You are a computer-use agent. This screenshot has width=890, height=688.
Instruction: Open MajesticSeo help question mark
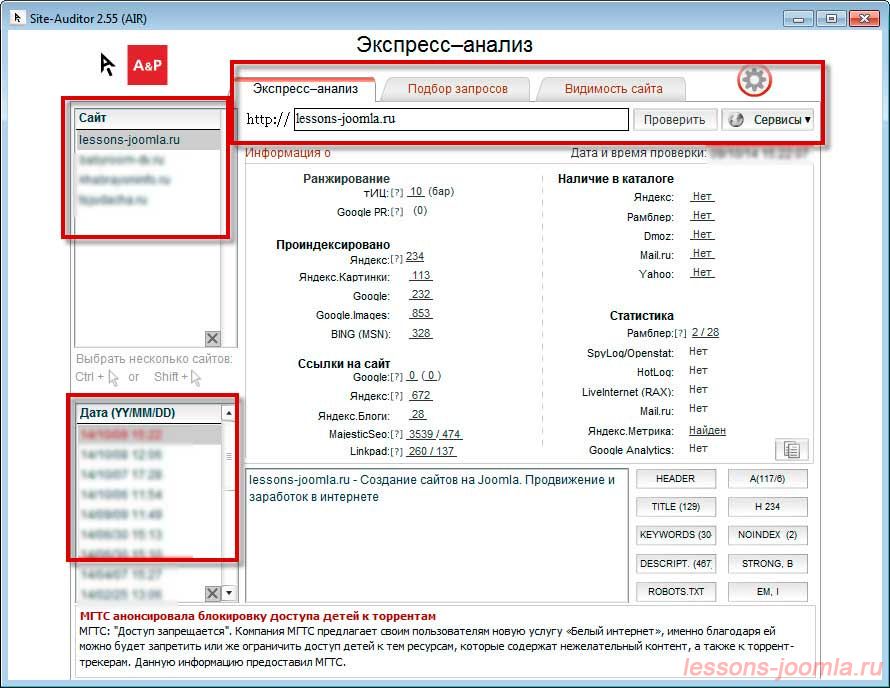tap(397, 435)
